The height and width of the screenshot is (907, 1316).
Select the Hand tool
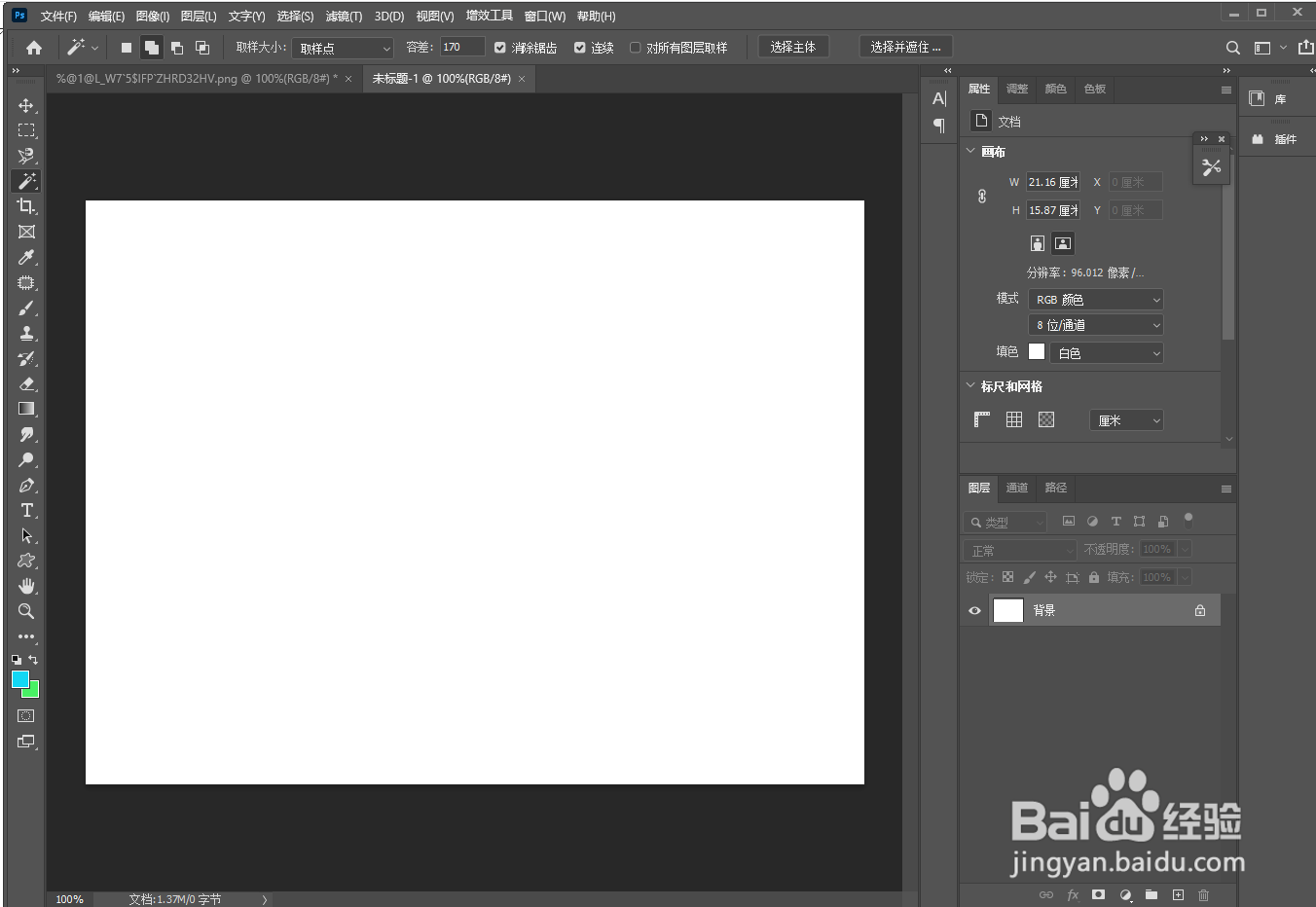[26, 586]
